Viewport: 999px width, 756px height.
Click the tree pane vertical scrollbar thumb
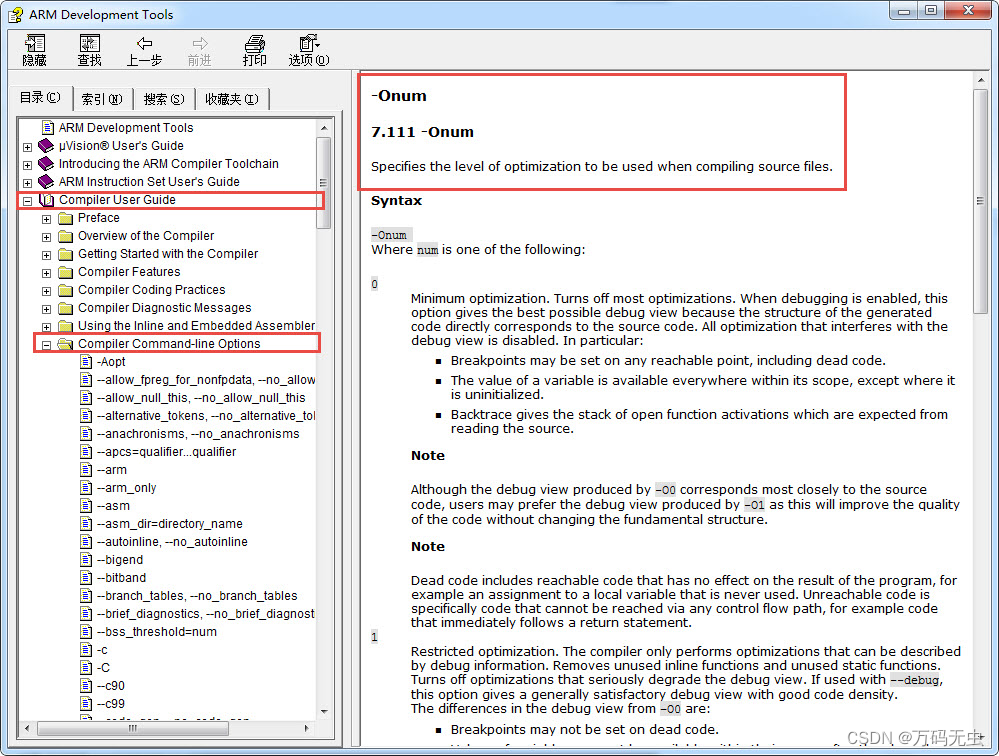324,183
